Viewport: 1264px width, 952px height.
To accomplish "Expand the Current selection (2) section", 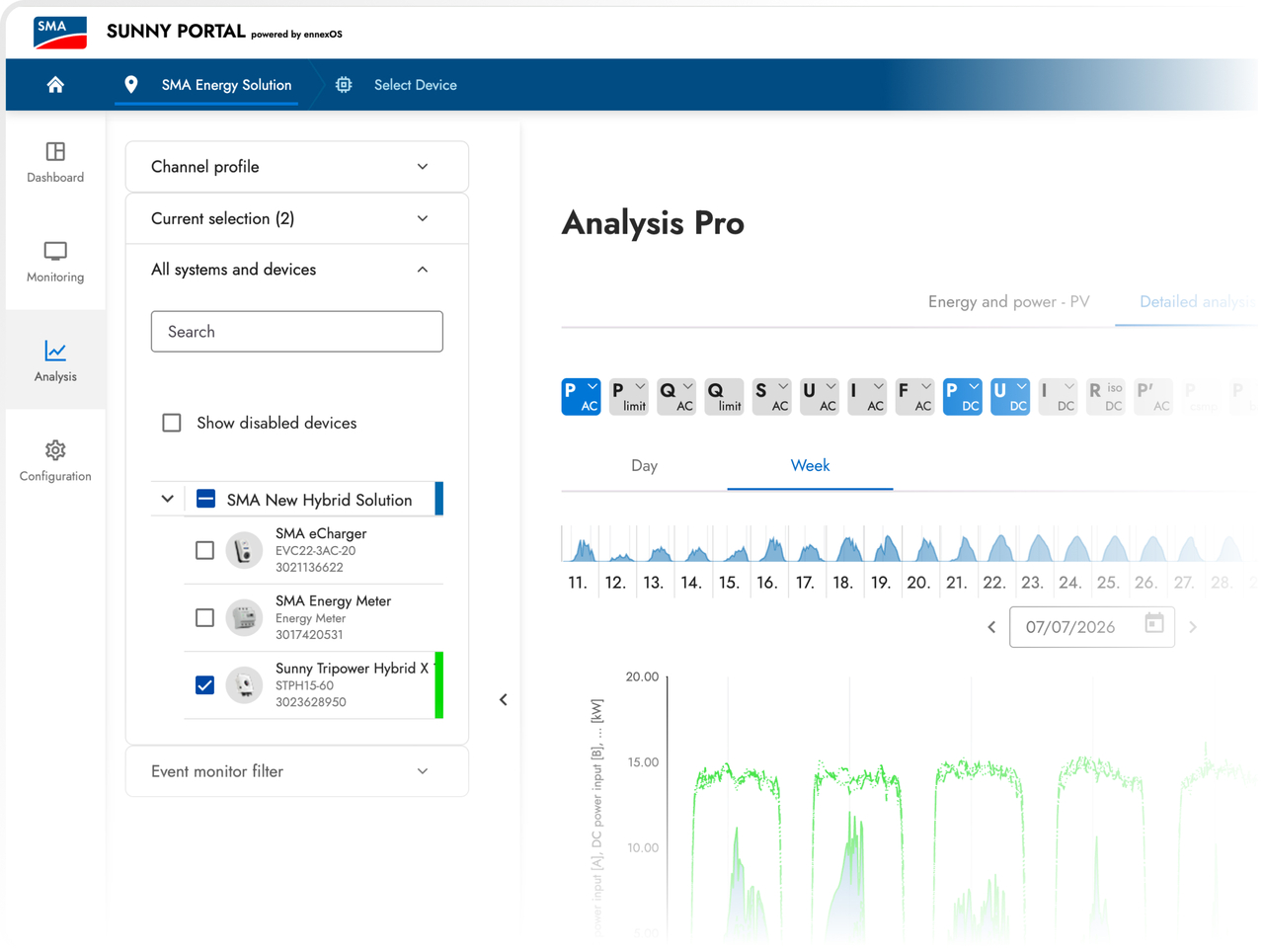I will (296, 218).
